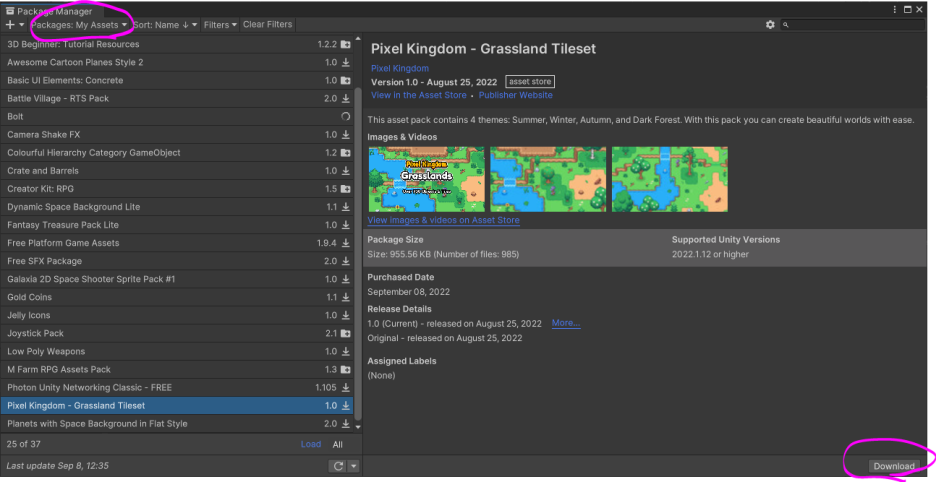The height and width of the screenshot is (482, 936).
Task: Open the Sort: Name dropdown
Action: point(165,24)
